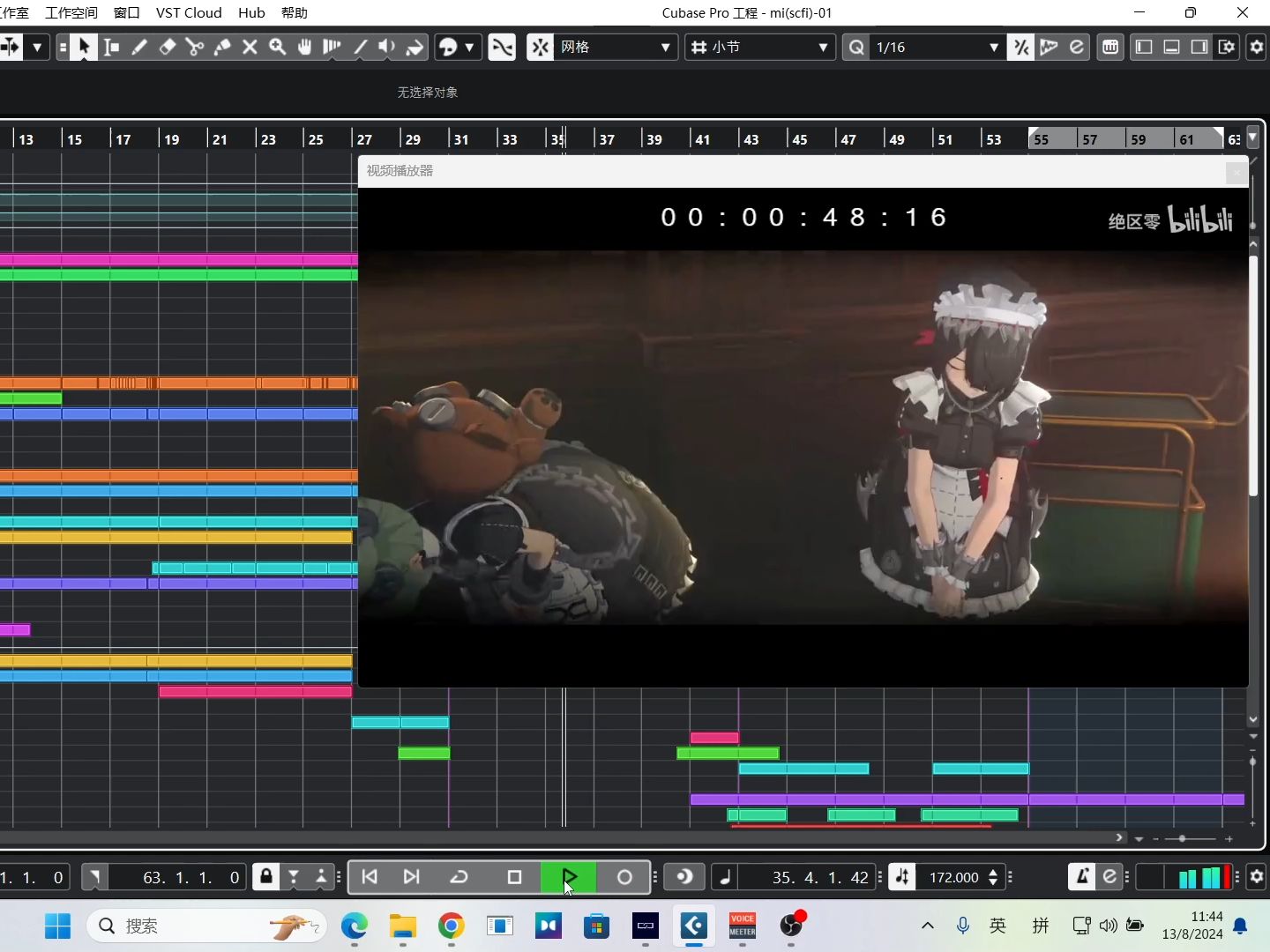Select the Zoom magnifier tool

278,47
